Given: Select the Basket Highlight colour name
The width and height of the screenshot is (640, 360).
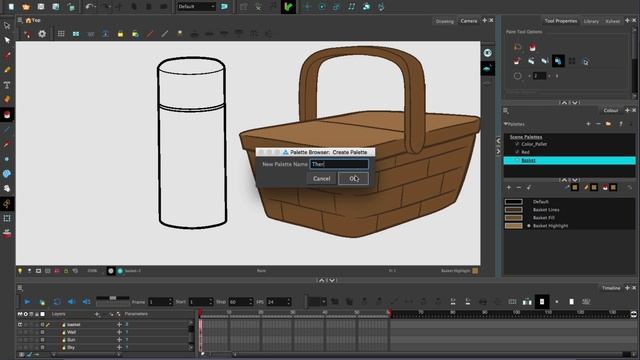Looking at the screenshot, I should click(550, 226).
